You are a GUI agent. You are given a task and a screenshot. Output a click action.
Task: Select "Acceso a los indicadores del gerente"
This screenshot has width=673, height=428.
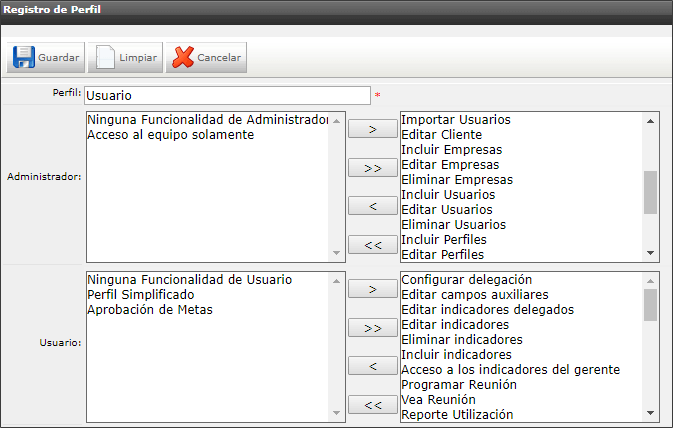511,370
